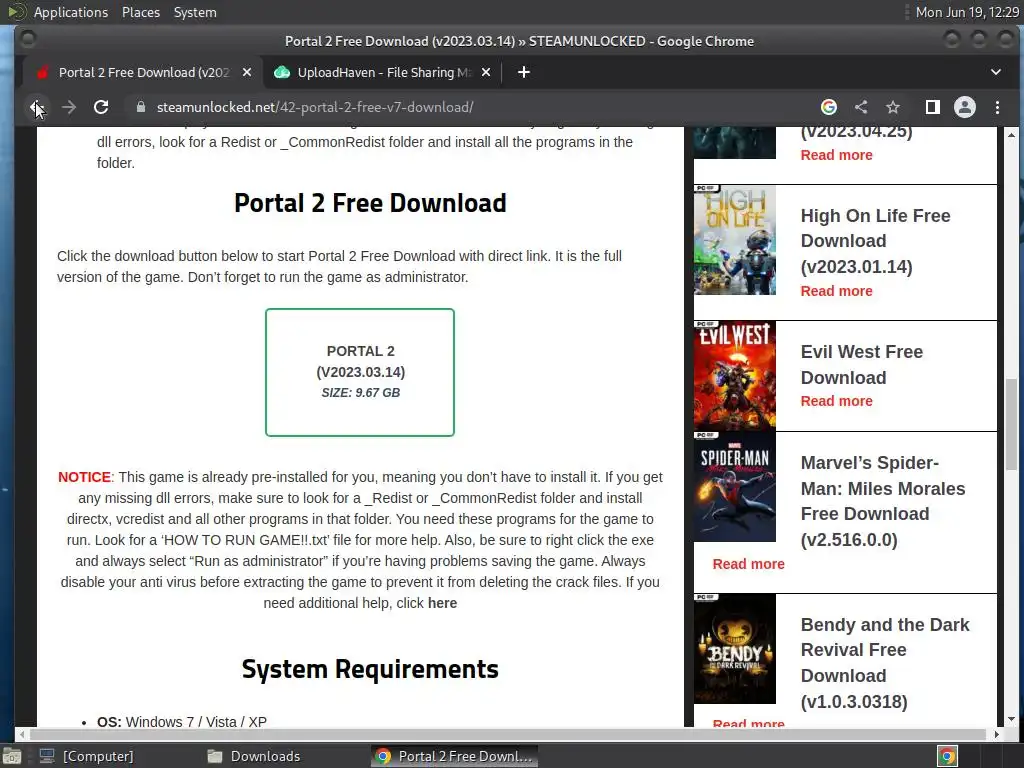Click the Chrome icon in taskbar corner

[x=947, y=756]
